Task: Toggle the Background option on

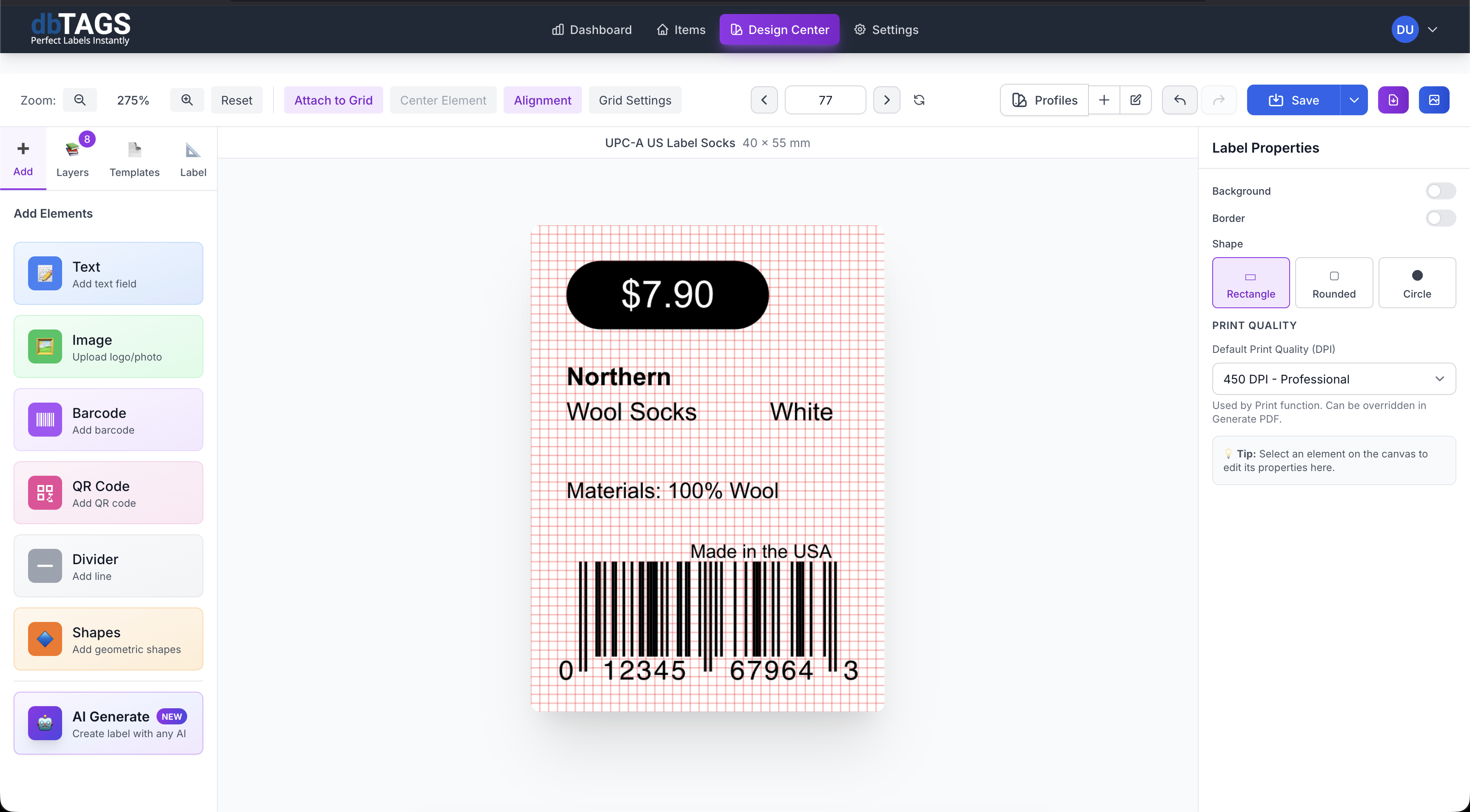Action: click(x=1440, y=190)
